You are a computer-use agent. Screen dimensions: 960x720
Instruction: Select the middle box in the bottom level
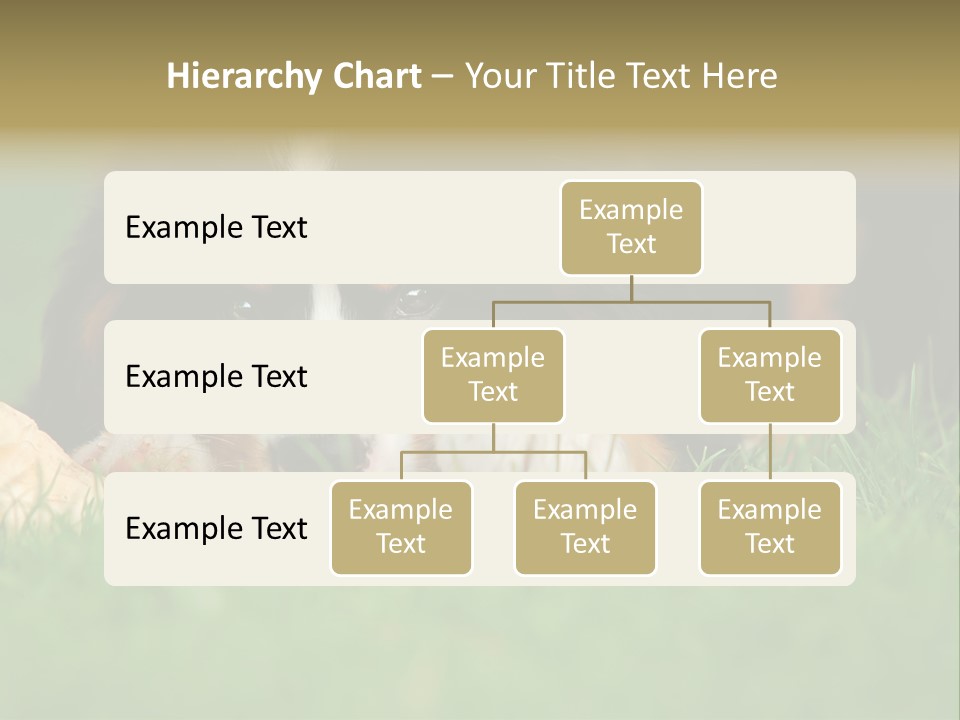585,527
